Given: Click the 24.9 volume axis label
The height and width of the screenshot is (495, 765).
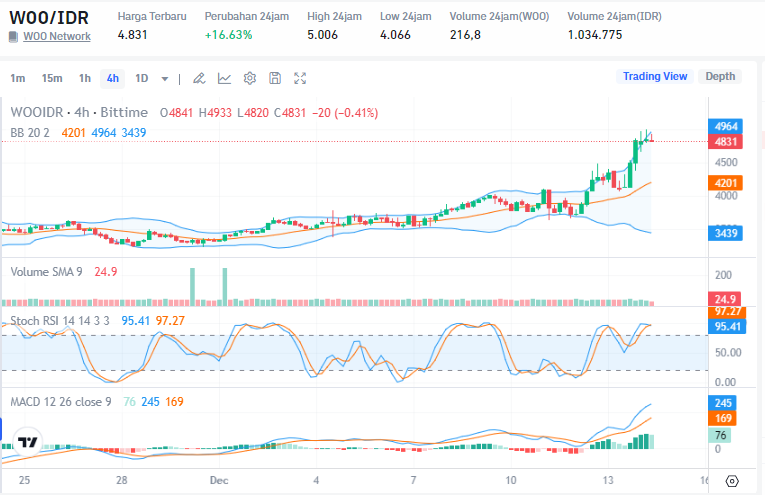Looking at the screenshot, I should click(x=725, y=299).
